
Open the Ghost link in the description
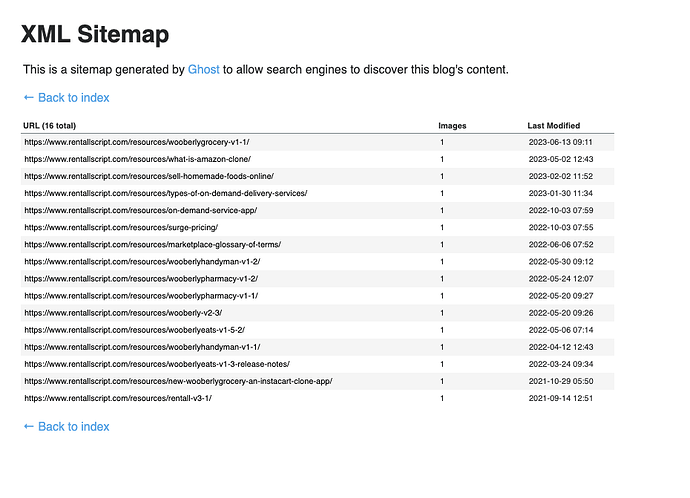click(x=203, y=70)
